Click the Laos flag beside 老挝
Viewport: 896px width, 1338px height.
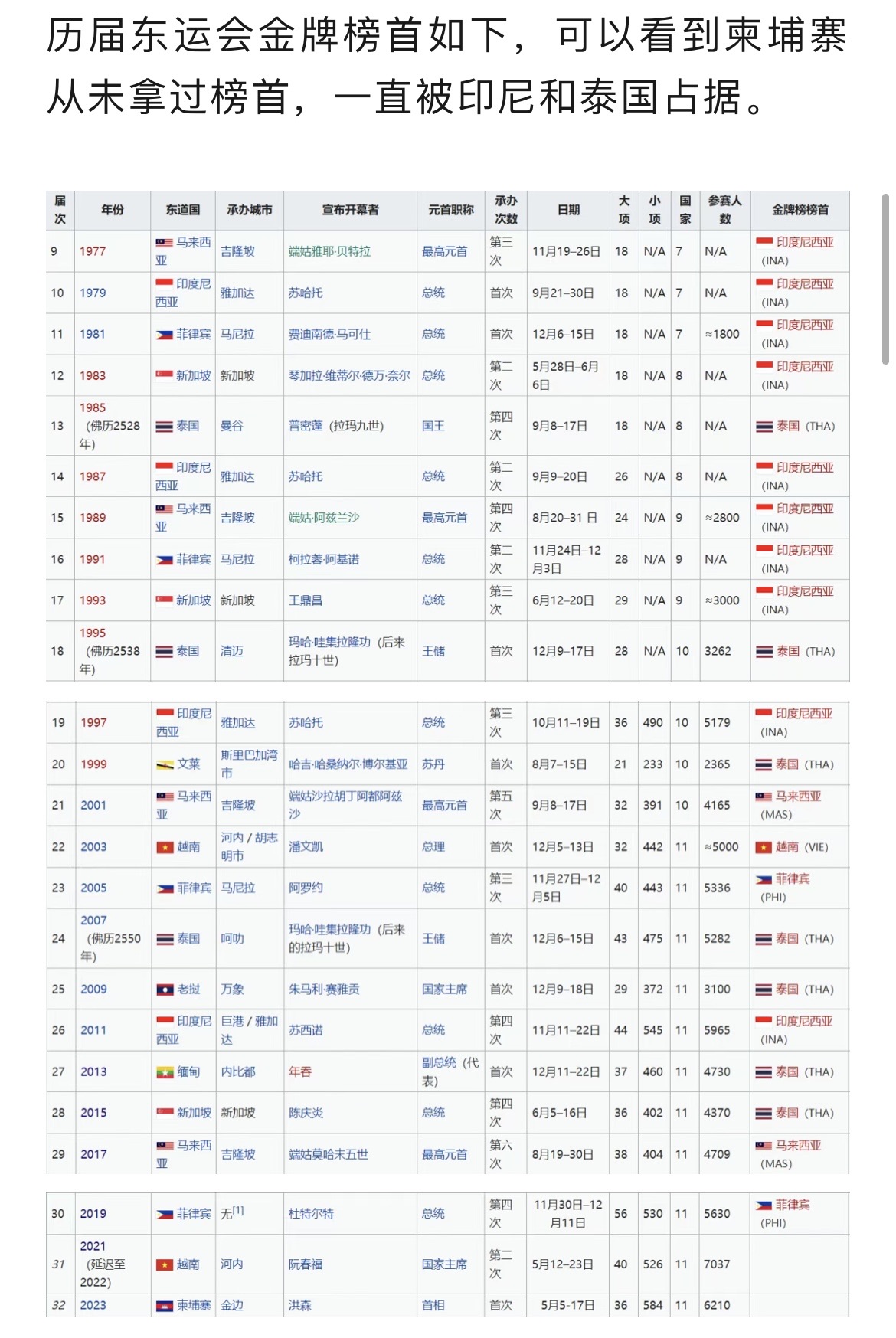tap(165, 990)
